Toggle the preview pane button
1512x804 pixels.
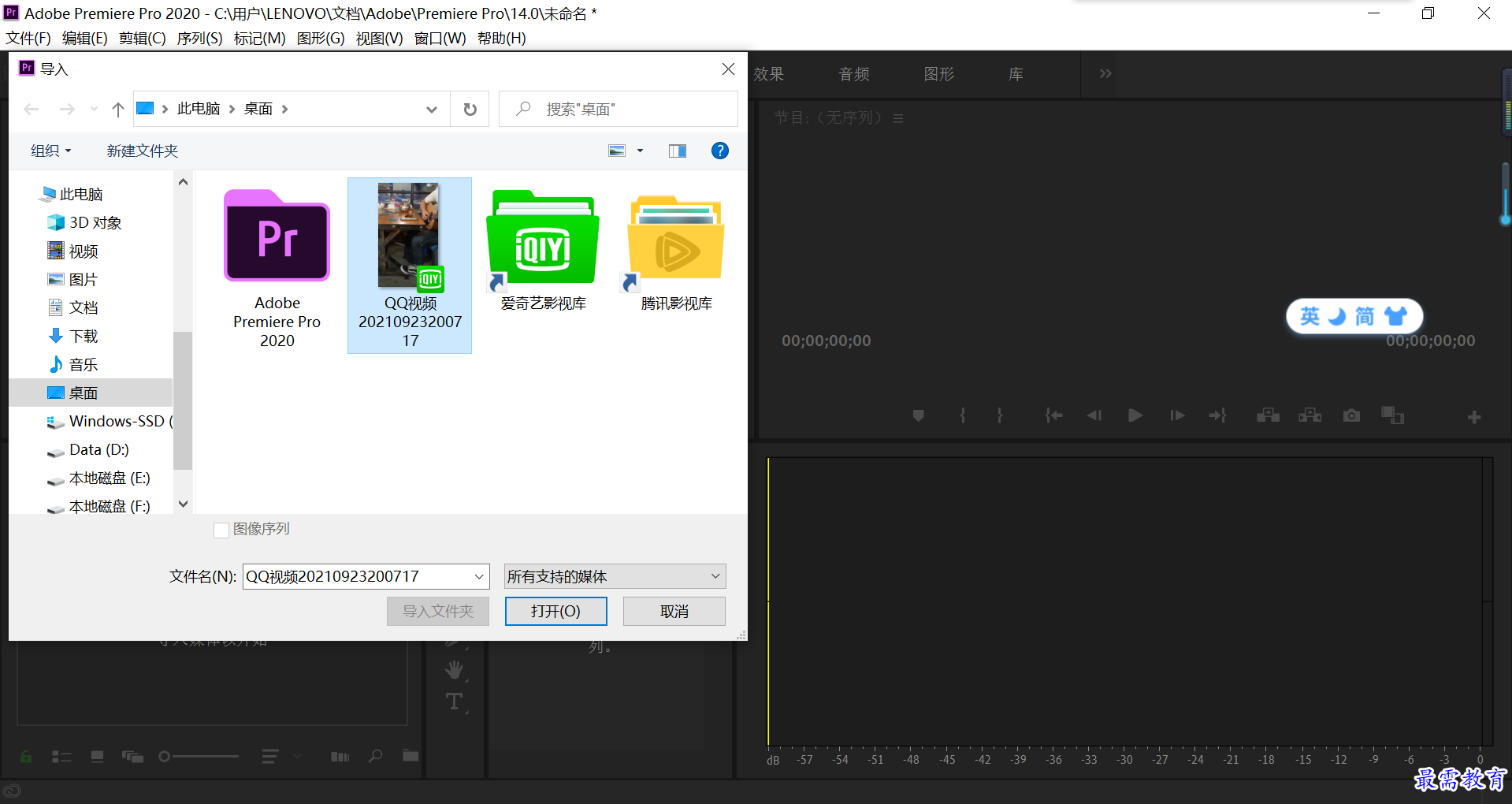[677, 151]
